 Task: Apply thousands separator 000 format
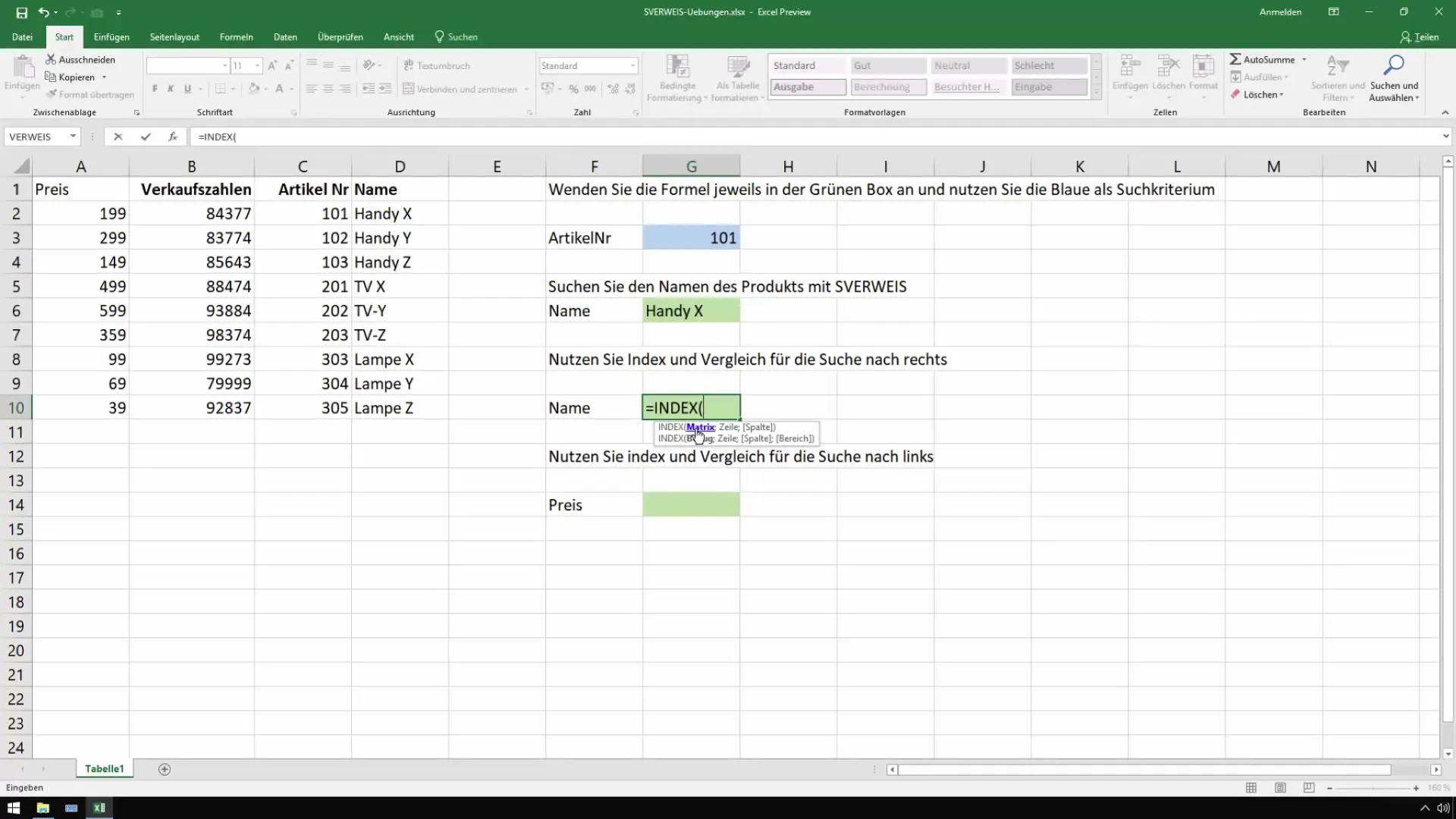tap(590, 89)
